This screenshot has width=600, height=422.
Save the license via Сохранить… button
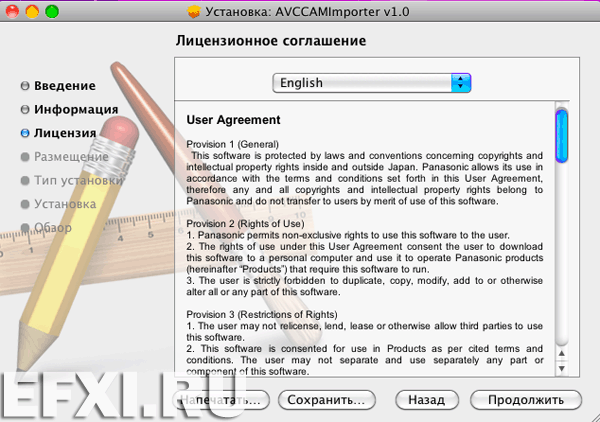[x=327, y=400]
